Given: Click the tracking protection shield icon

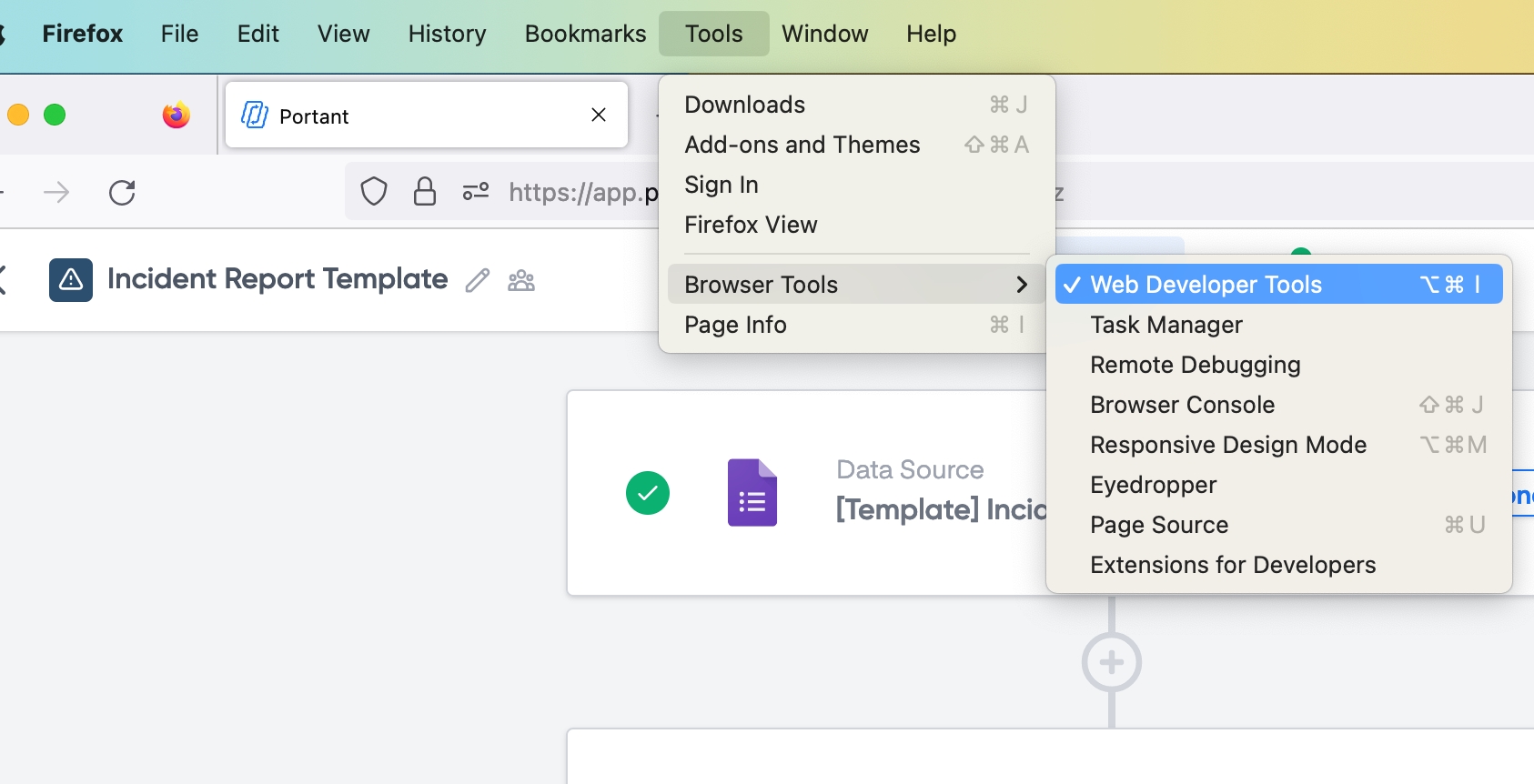Looking at the screenshot, I should coord(374,192).
